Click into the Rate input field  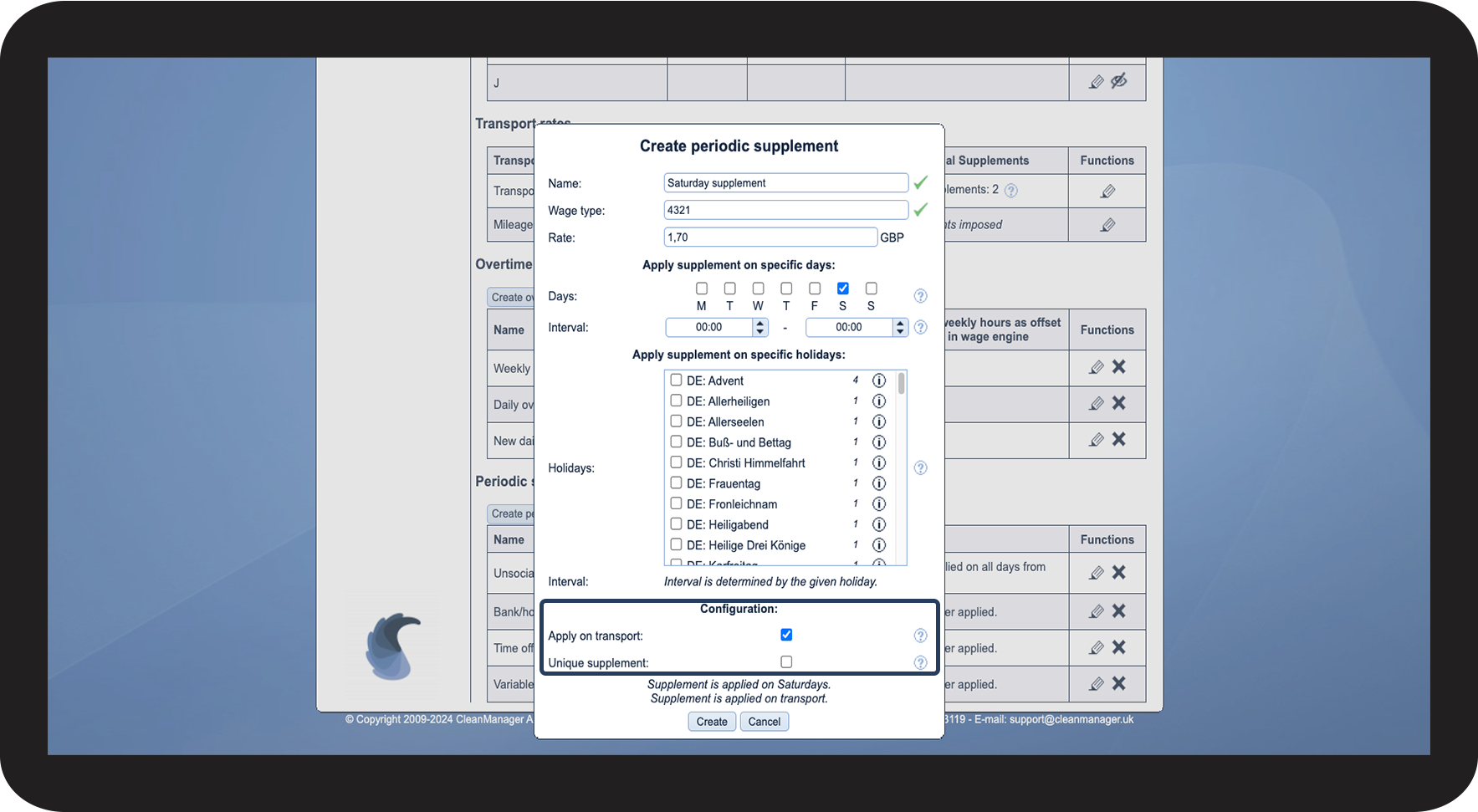coord(770,237)
